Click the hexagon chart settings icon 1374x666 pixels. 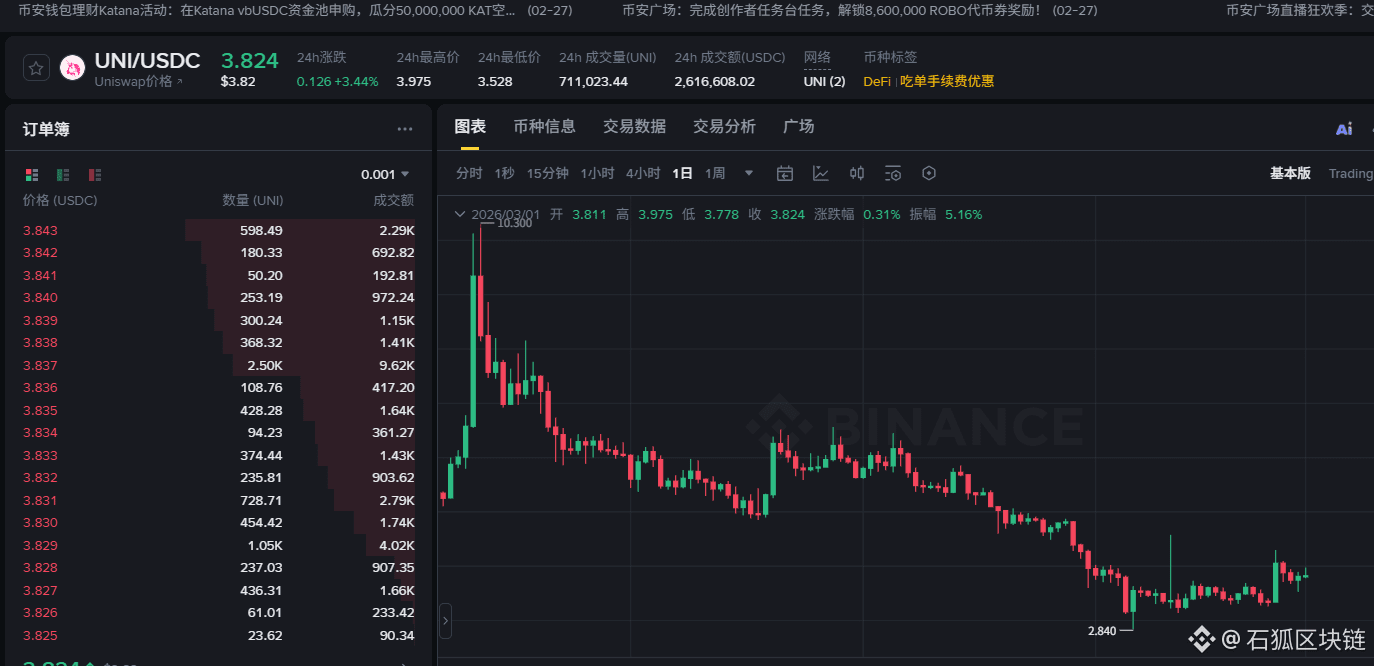tap(929, 173)
